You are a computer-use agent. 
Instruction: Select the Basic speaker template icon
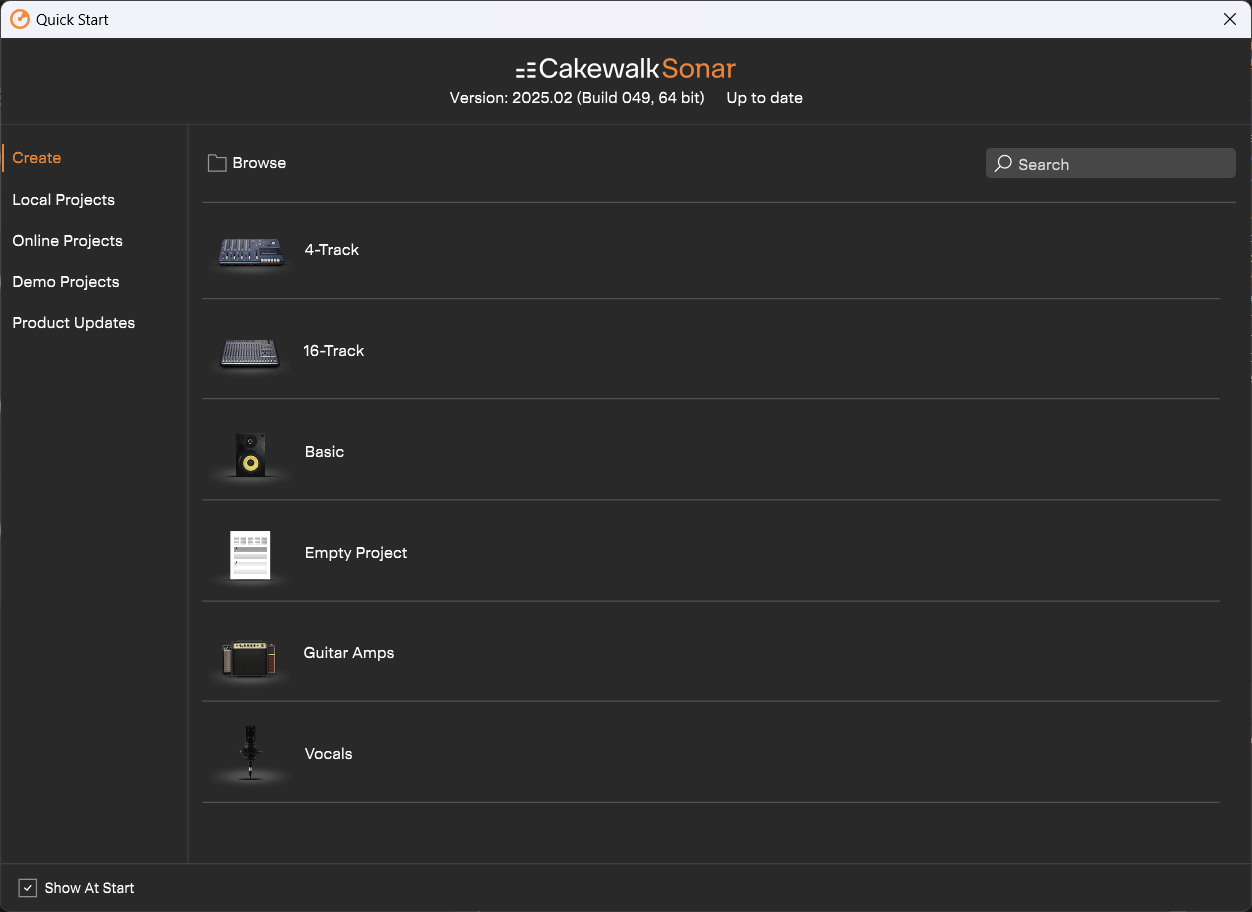click(249, 452)
